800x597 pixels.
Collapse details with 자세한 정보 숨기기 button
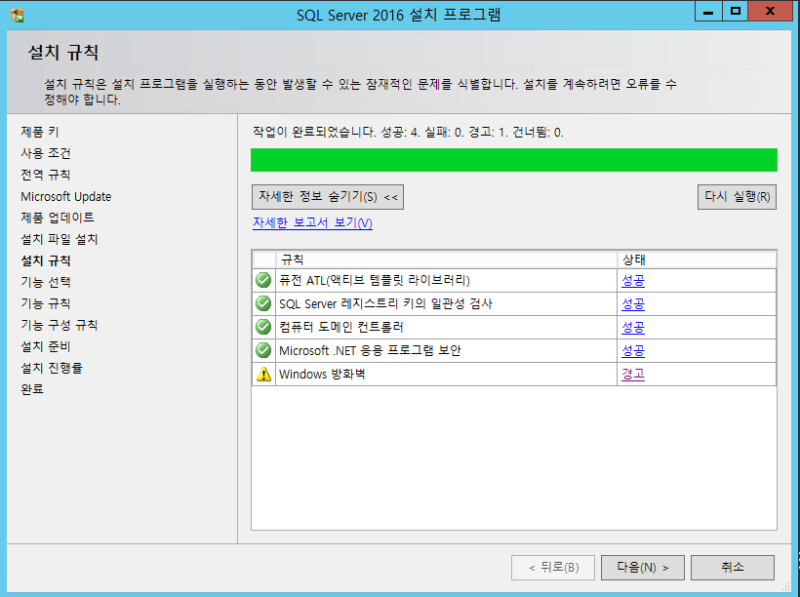coord(327,197)
